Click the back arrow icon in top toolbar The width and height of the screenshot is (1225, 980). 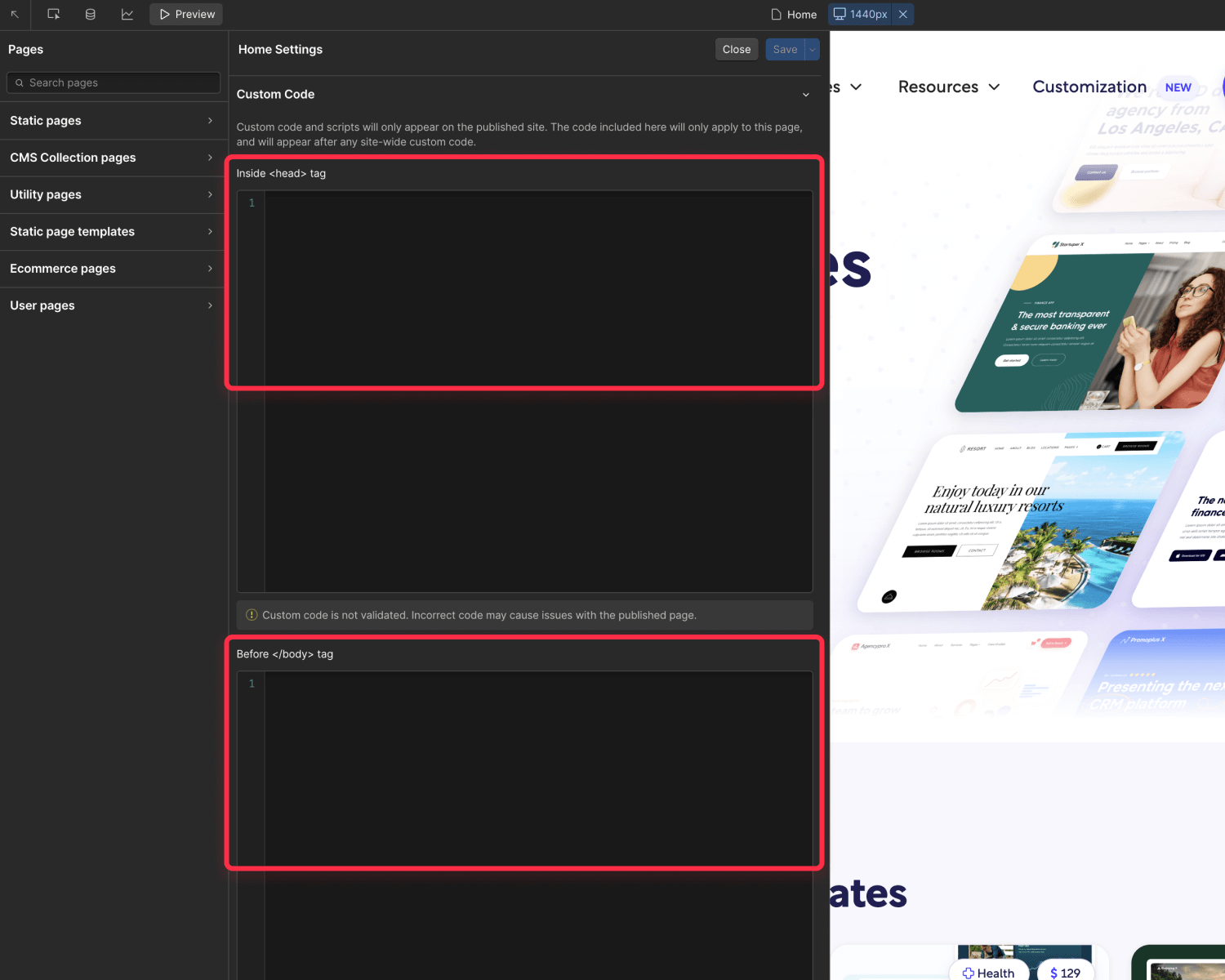(15, 15)
